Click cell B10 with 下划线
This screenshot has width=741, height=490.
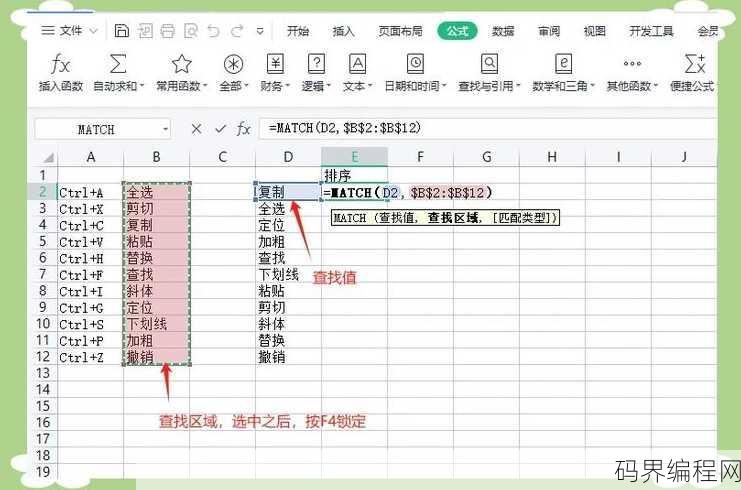point(156,324)
